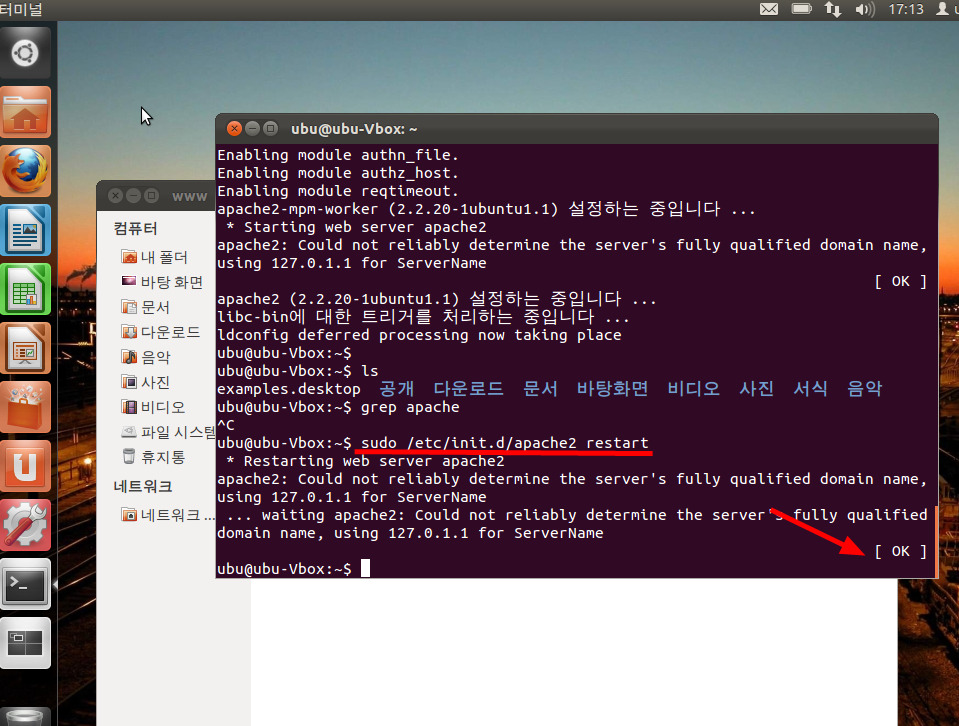This screenshot has height=726, width=959.
Task: Open System Settings gear icon
Action: tap(26, 526)
